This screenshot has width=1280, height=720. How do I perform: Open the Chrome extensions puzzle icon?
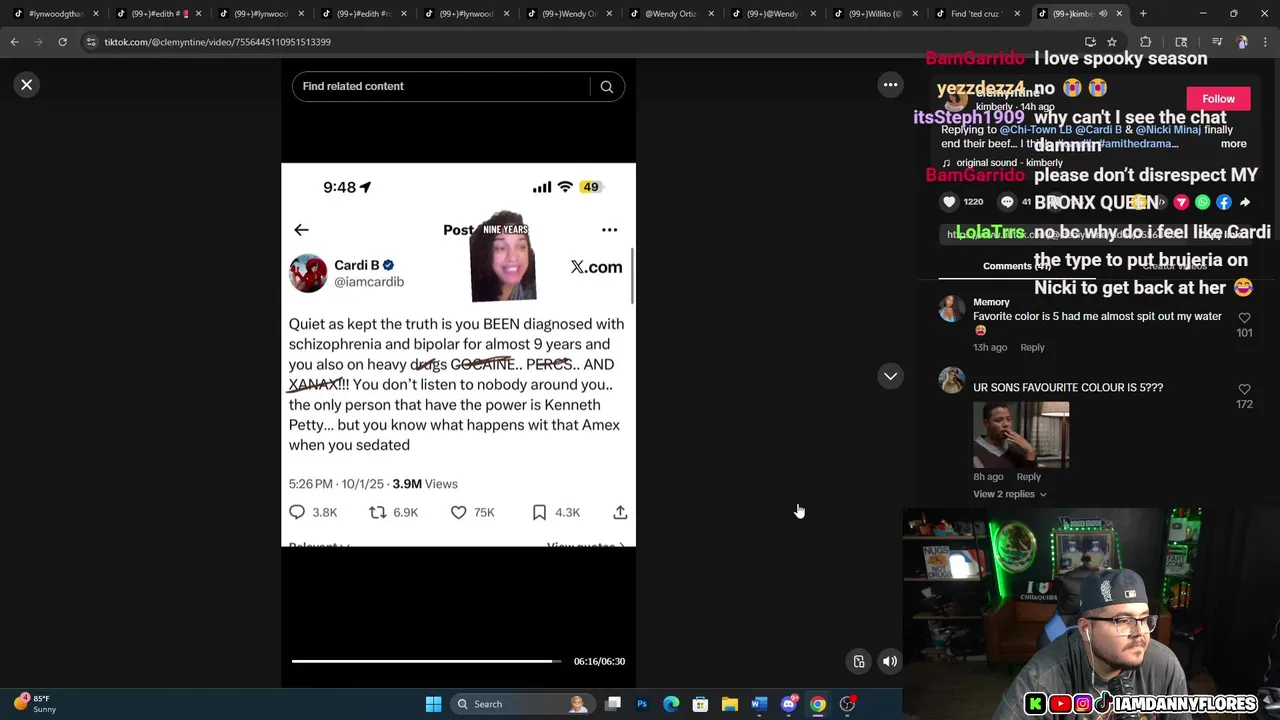point(1146,42)
